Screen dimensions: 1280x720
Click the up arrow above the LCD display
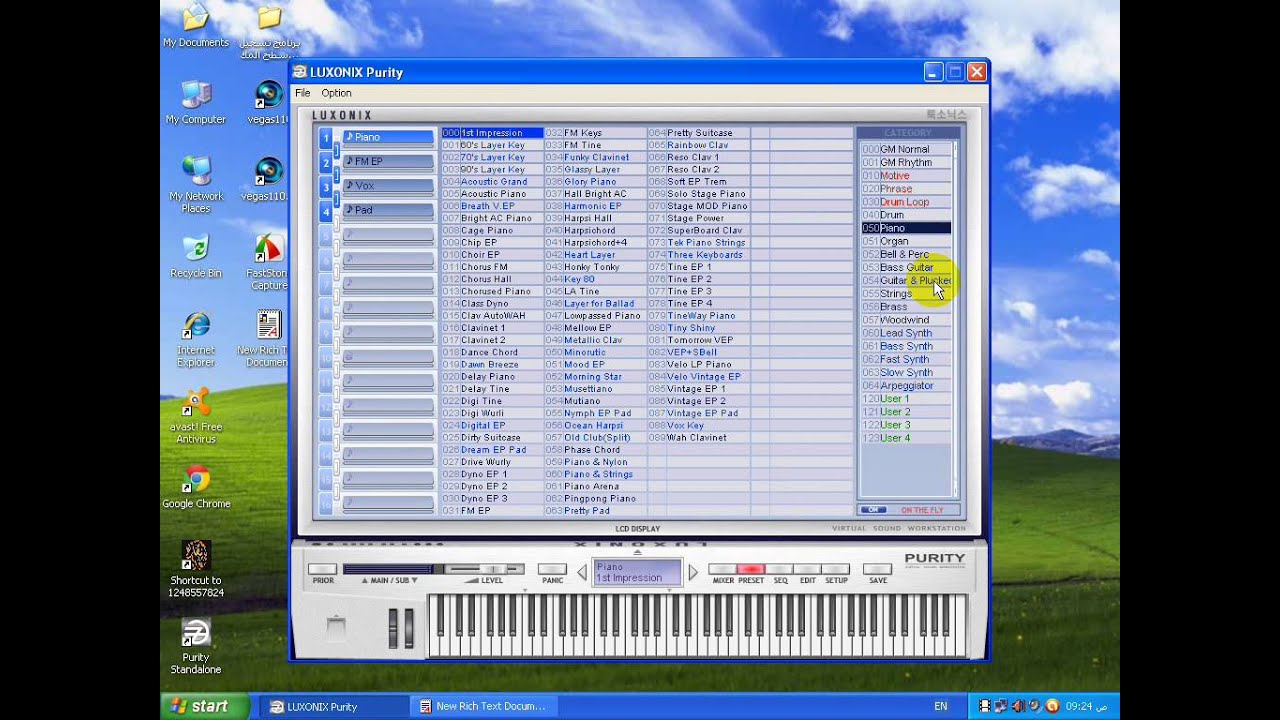638,552
